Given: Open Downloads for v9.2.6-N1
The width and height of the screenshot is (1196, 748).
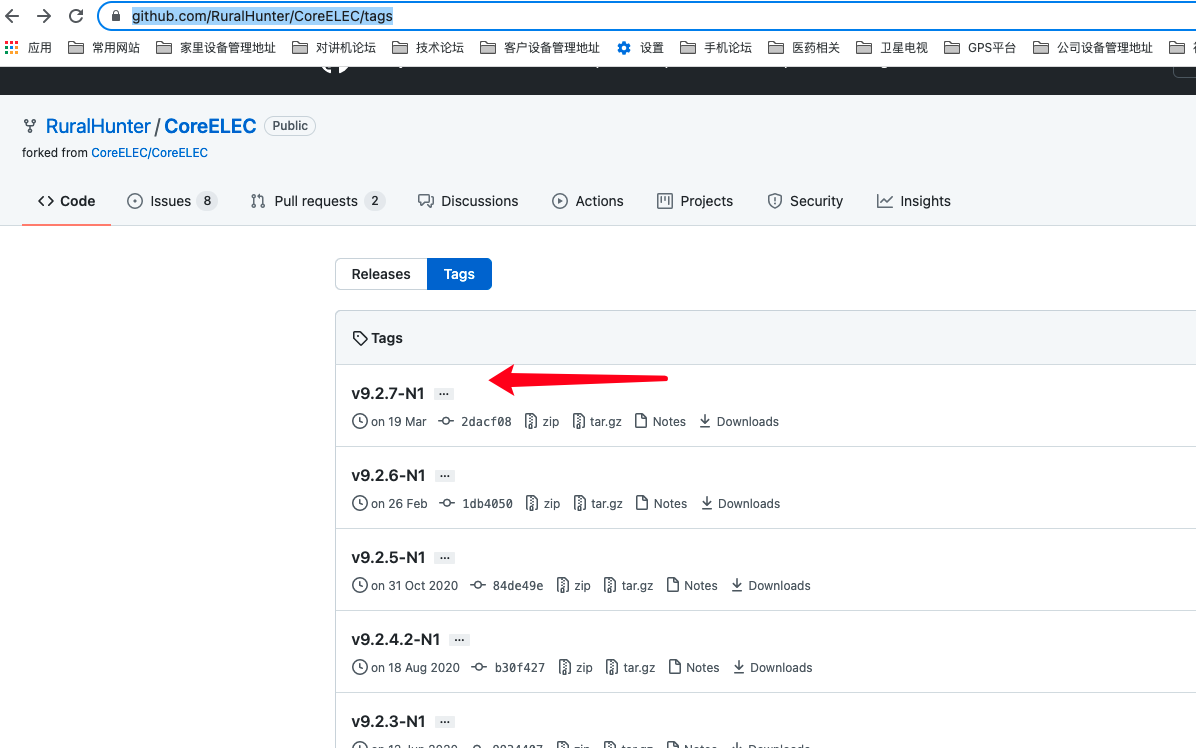Looking at the screenshot, I should pyautogui.click(x=741, y=504).
